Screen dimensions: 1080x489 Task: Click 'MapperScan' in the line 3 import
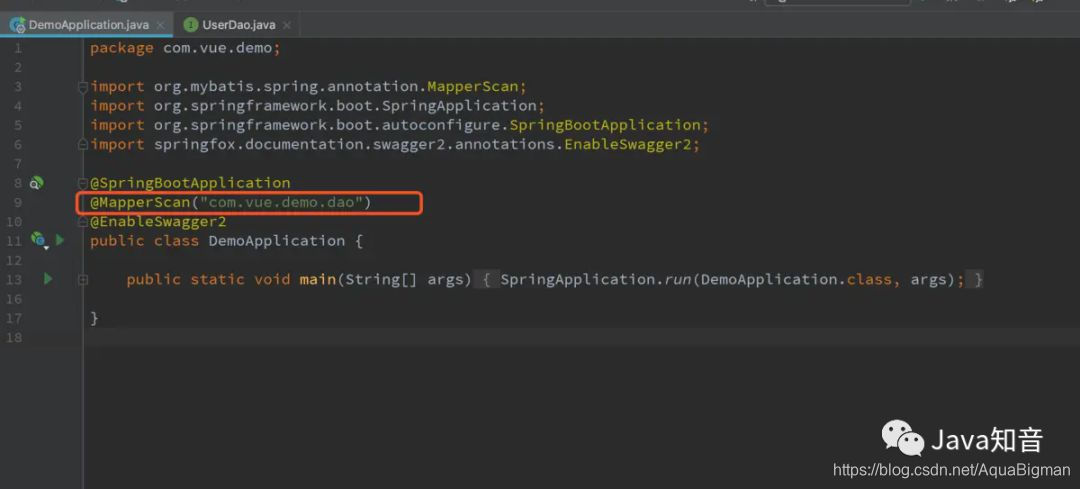tap(472, 87)
